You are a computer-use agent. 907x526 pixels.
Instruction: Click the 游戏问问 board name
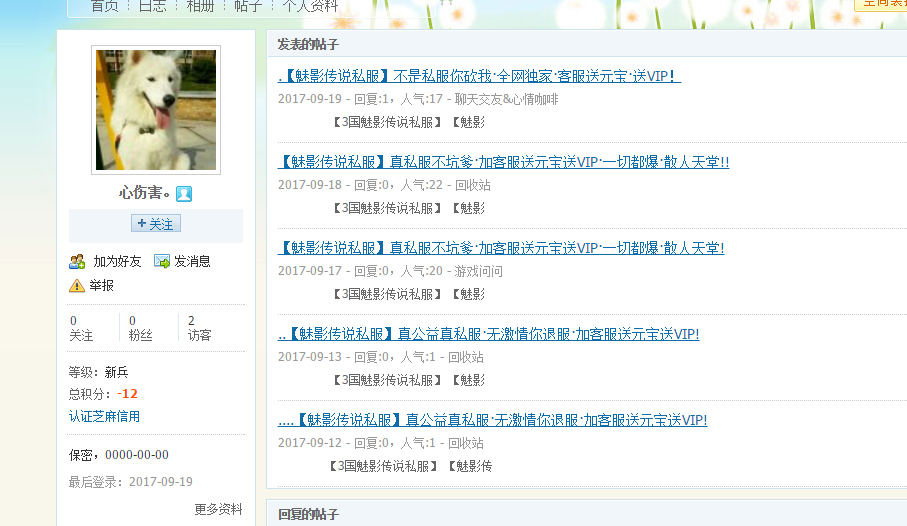pyautogui.click(x=478, y=271)
